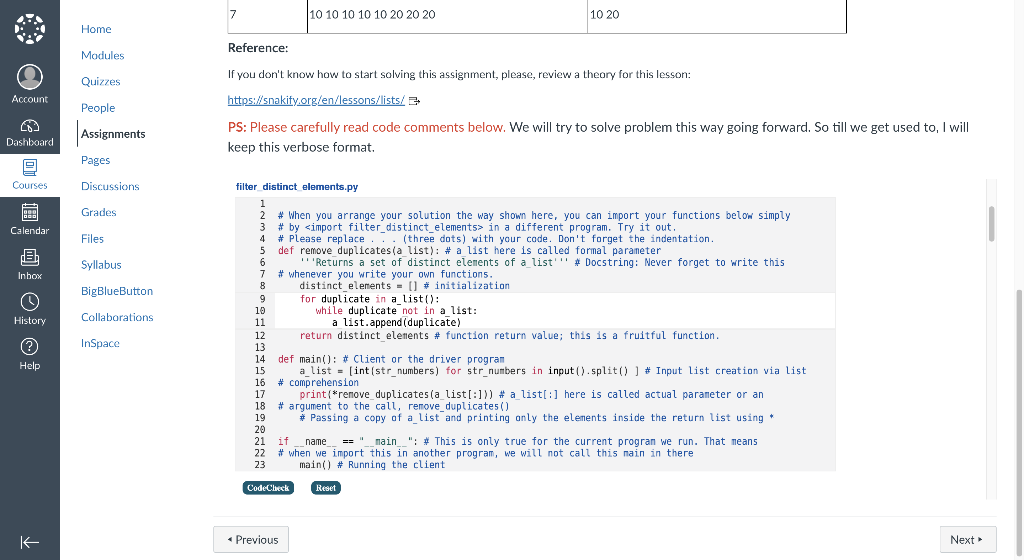1024x560 pixels.
Task: Click the page vertical scrollbar thumb
Action: pyautogui.click(x=1019, y=424)
